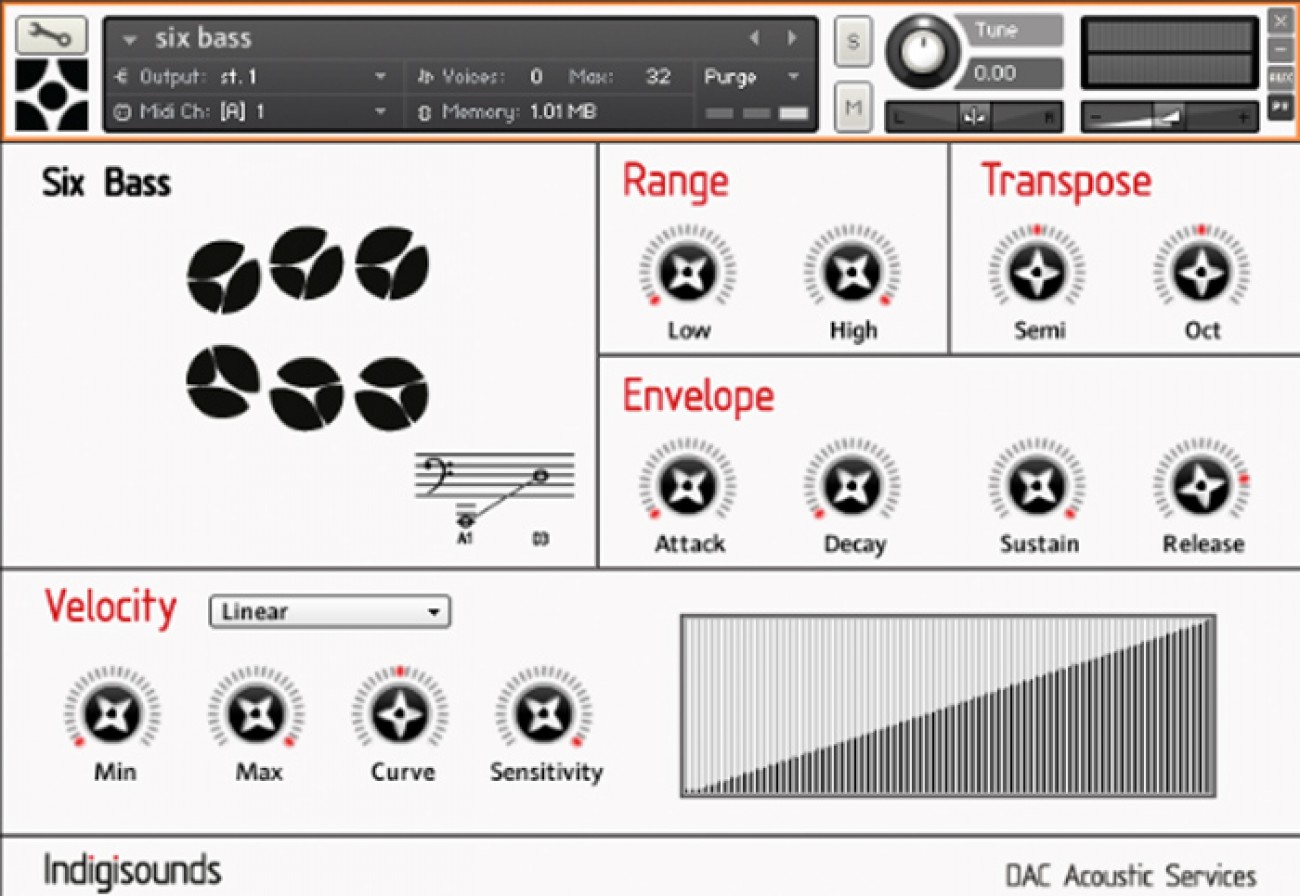Solo the six bass instrument
1300x896 pixels.
853,42
